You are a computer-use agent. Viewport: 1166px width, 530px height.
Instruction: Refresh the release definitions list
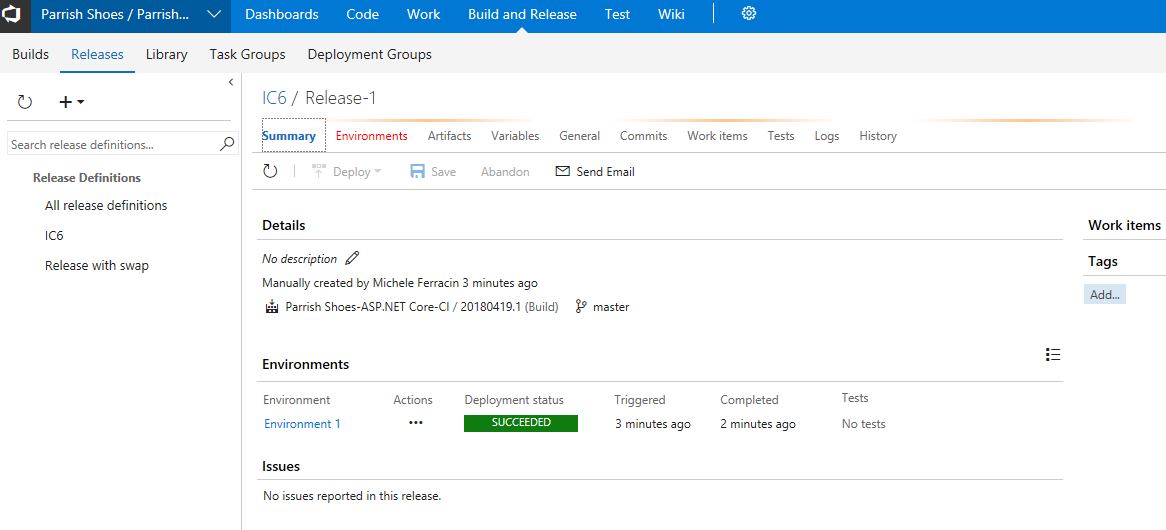pyautogui.click(x=25, y=102)
